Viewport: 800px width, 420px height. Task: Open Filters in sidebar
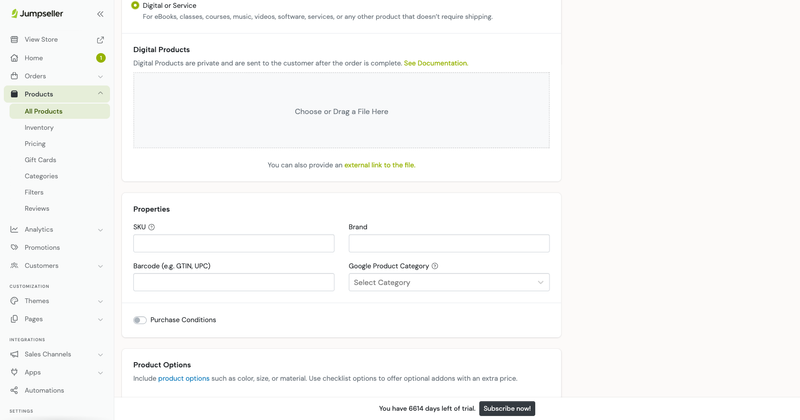[34, 192]
